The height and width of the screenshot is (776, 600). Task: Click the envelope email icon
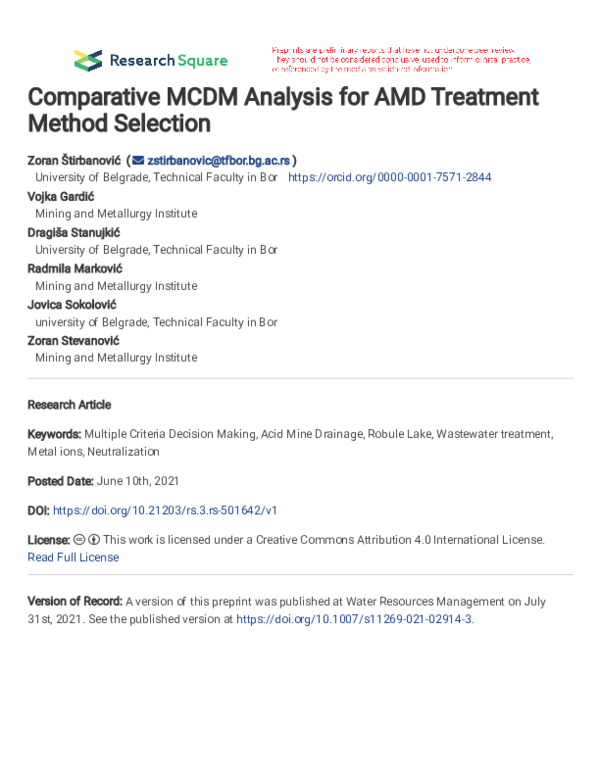(x=138, y=160)
